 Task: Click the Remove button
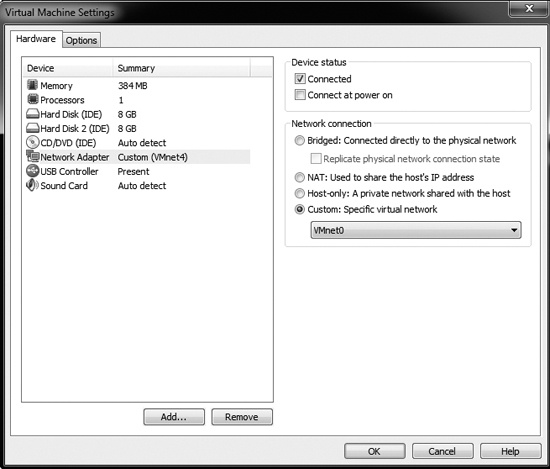[242, 417]
